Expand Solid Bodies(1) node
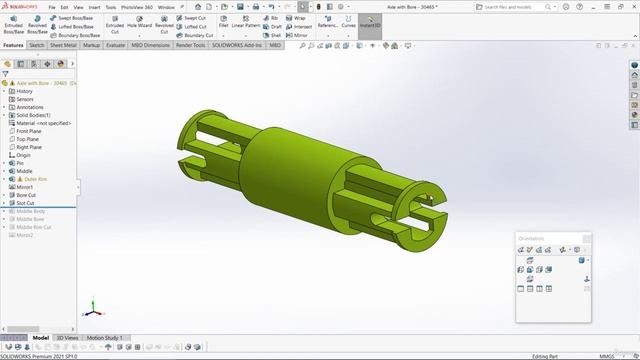640x360 pixels. click(4, 115)
